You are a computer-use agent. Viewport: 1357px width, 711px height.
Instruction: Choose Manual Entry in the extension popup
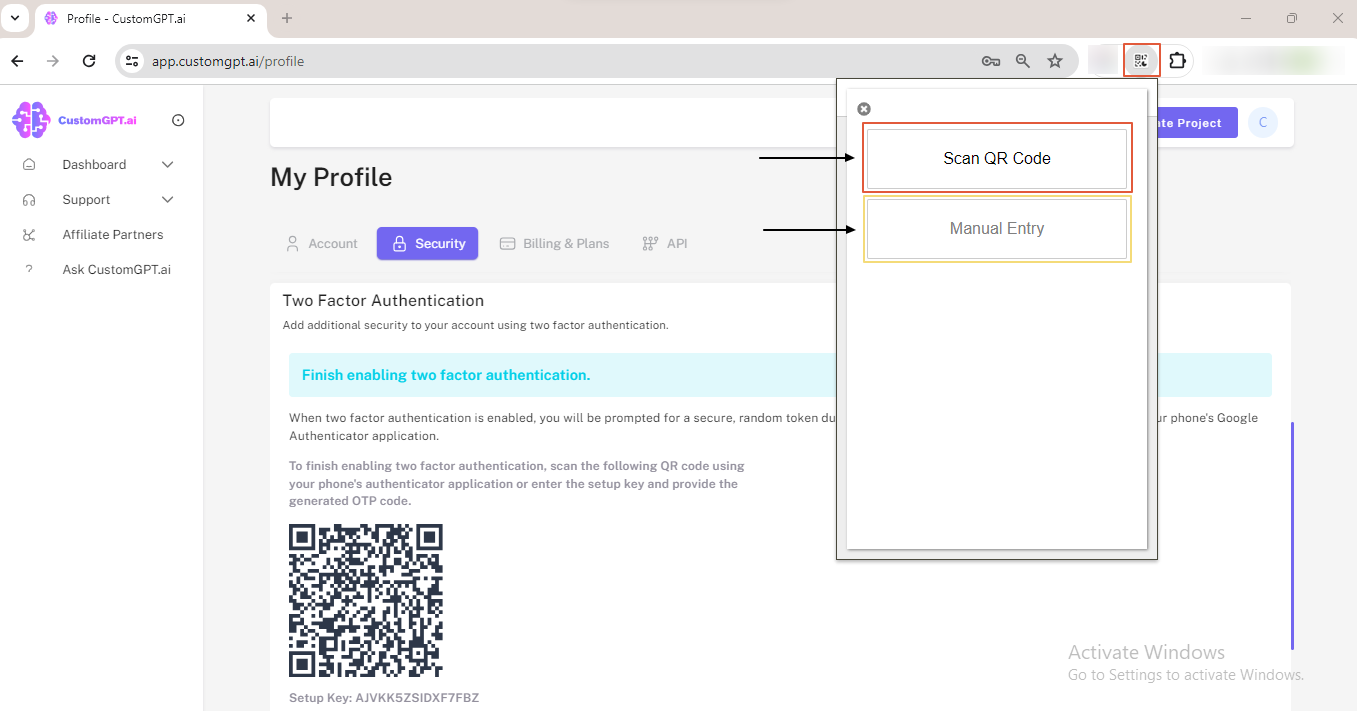pos(997,228)
